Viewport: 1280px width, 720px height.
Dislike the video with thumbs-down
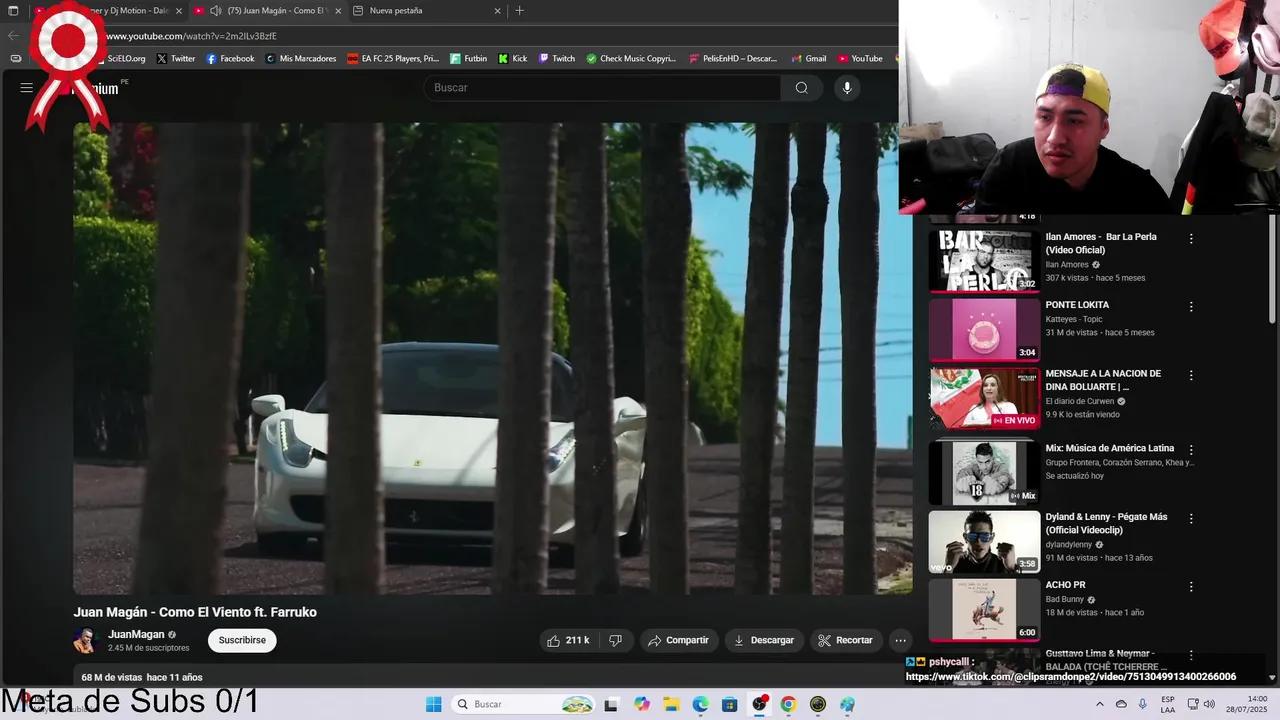coord(616,640)
